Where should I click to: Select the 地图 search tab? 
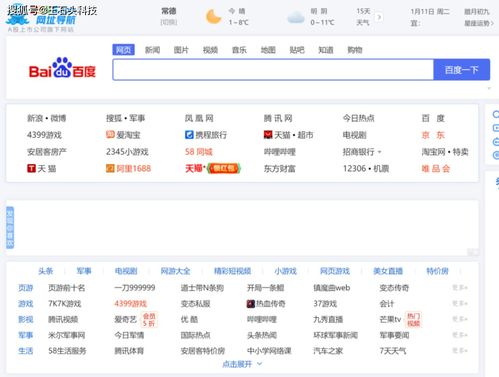[268, 50]
